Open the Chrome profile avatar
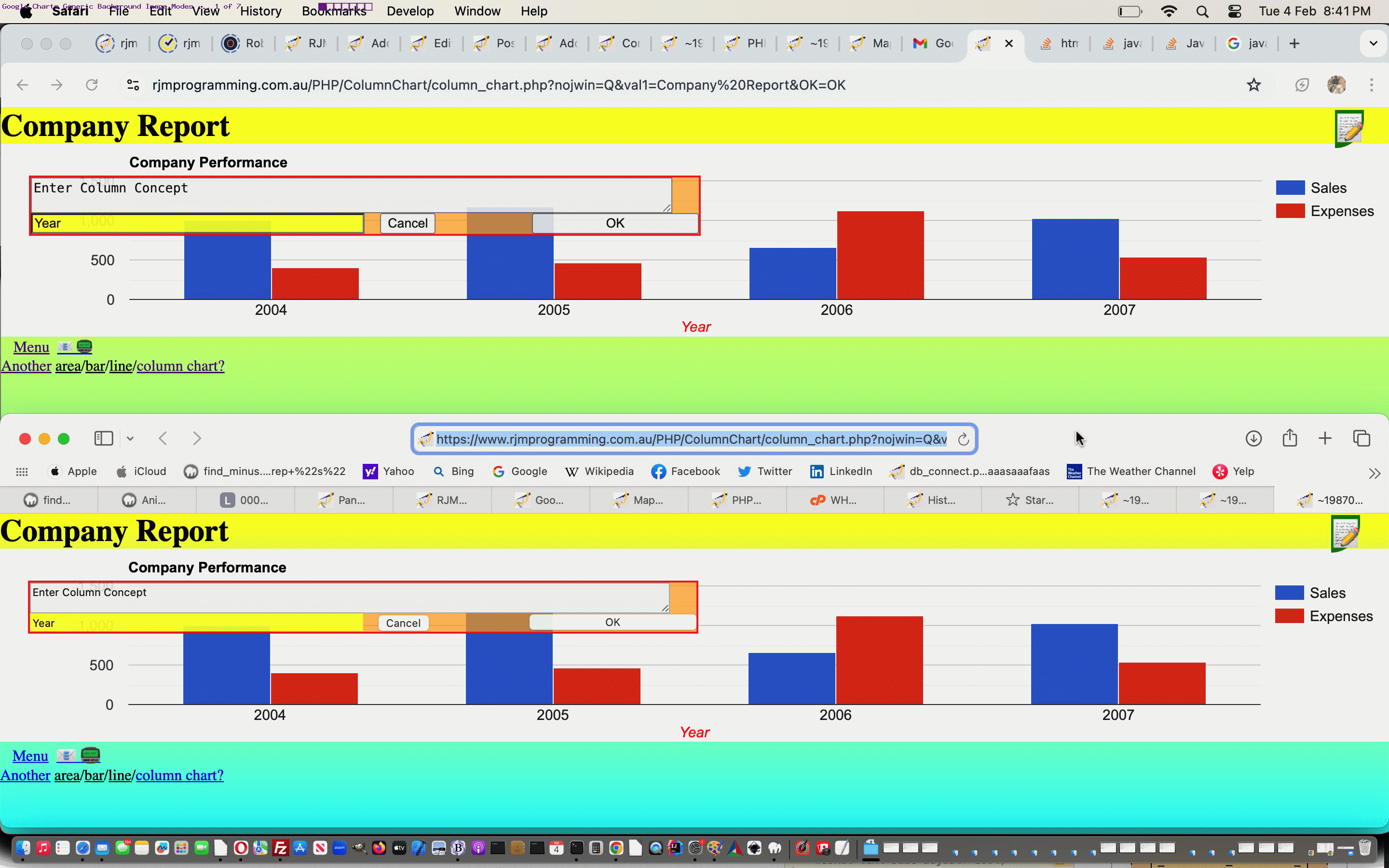Screen dimensions: 1389x868 pyautogui.click(x=1336, y=85)
